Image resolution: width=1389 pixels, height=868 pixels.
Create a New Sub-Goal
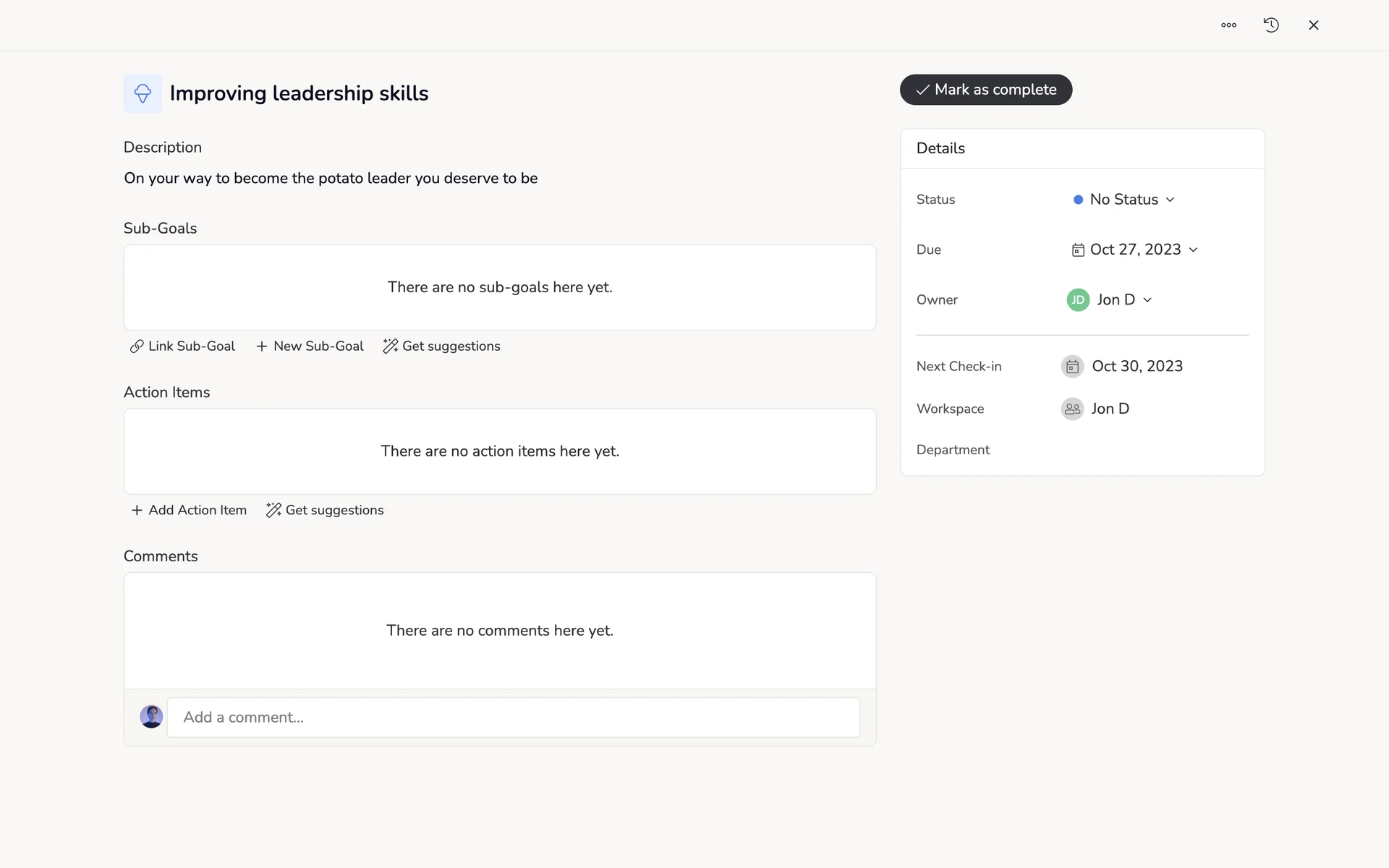click(x=310, y=346)
